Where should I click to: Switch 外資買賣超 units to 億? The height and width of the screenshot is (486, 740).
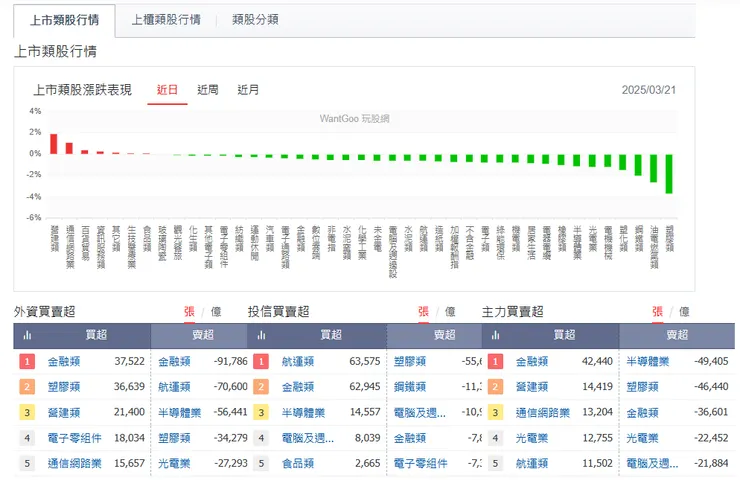click(x=216, y=311)
